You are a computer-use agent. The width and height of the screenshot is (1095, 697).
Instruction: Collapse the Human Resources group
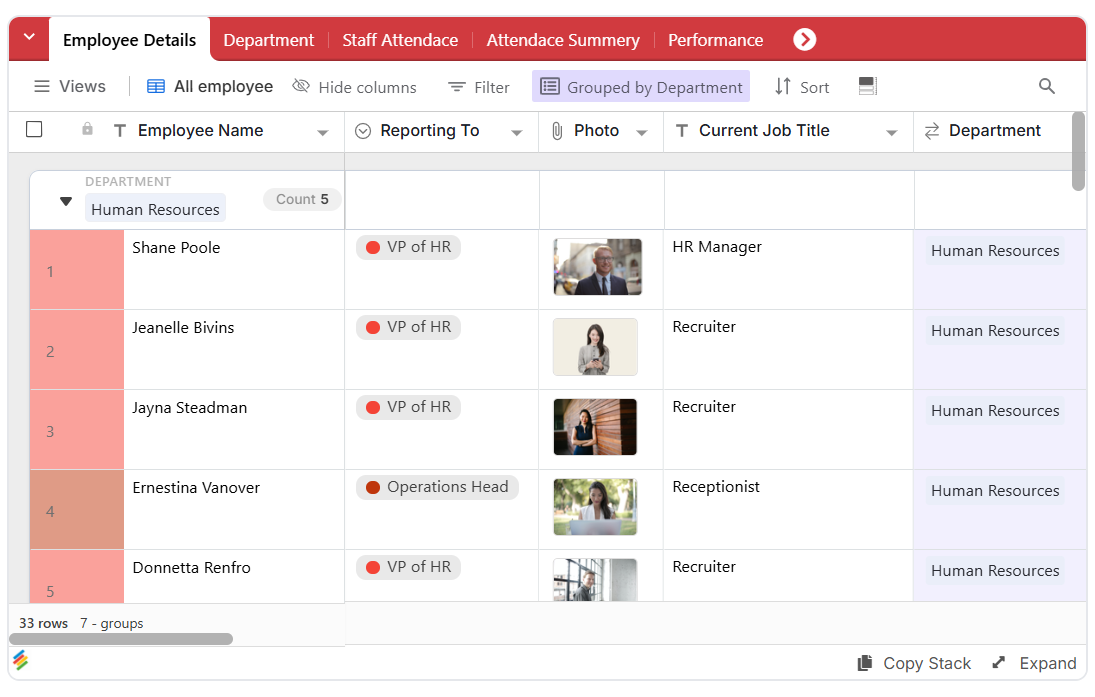click(x=66, y=201)
